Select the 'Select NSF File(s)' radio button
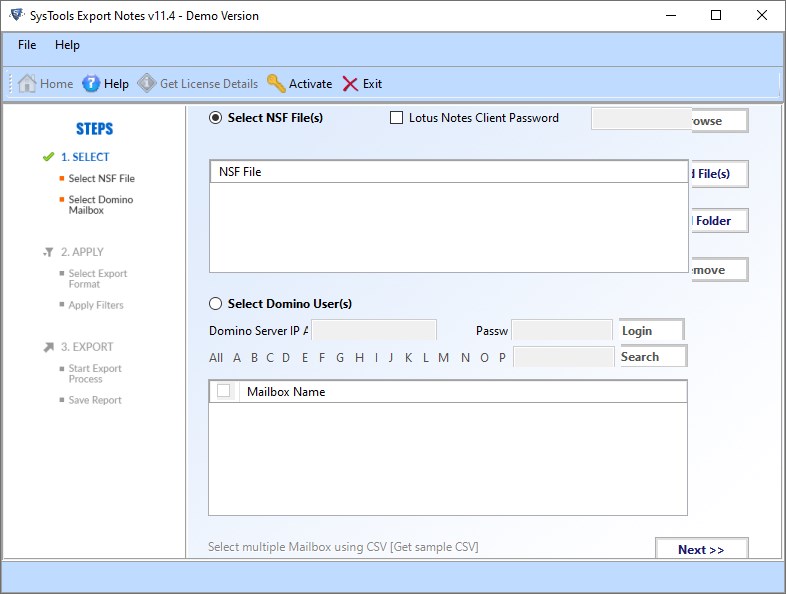 216,118
